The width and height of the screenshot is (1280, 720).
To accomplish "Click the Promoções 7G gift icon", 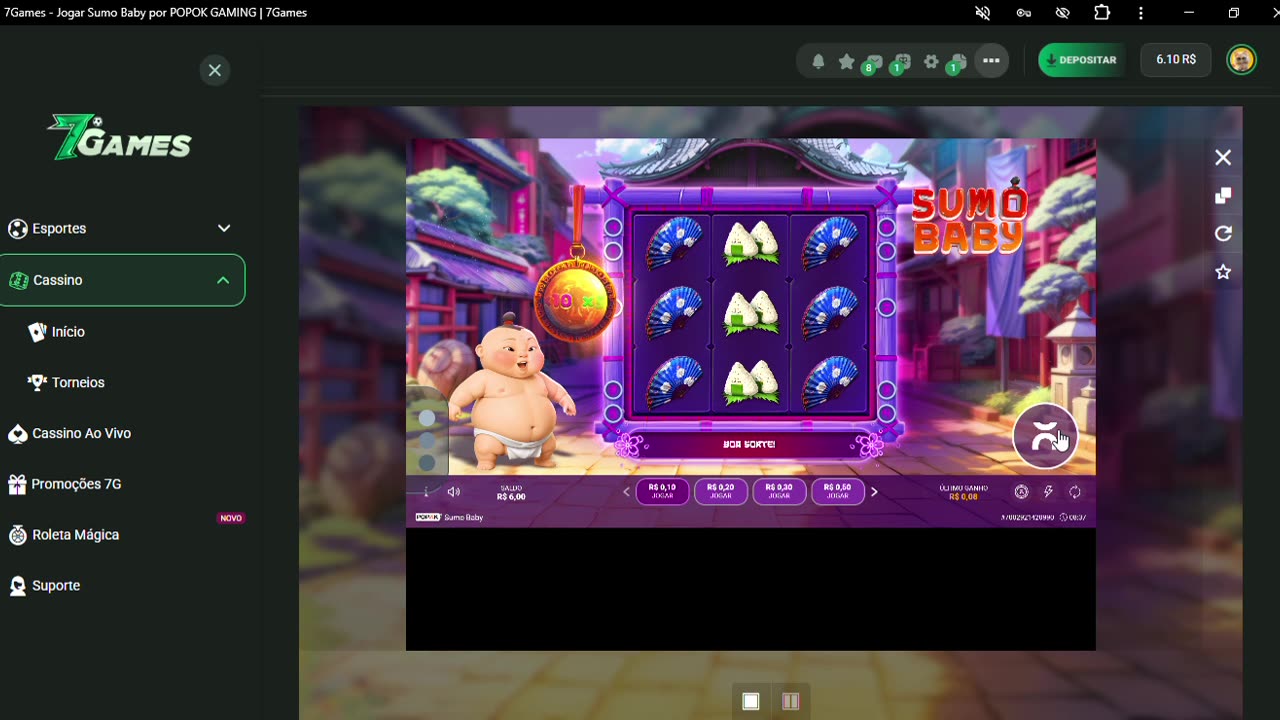I will [17, 484].
